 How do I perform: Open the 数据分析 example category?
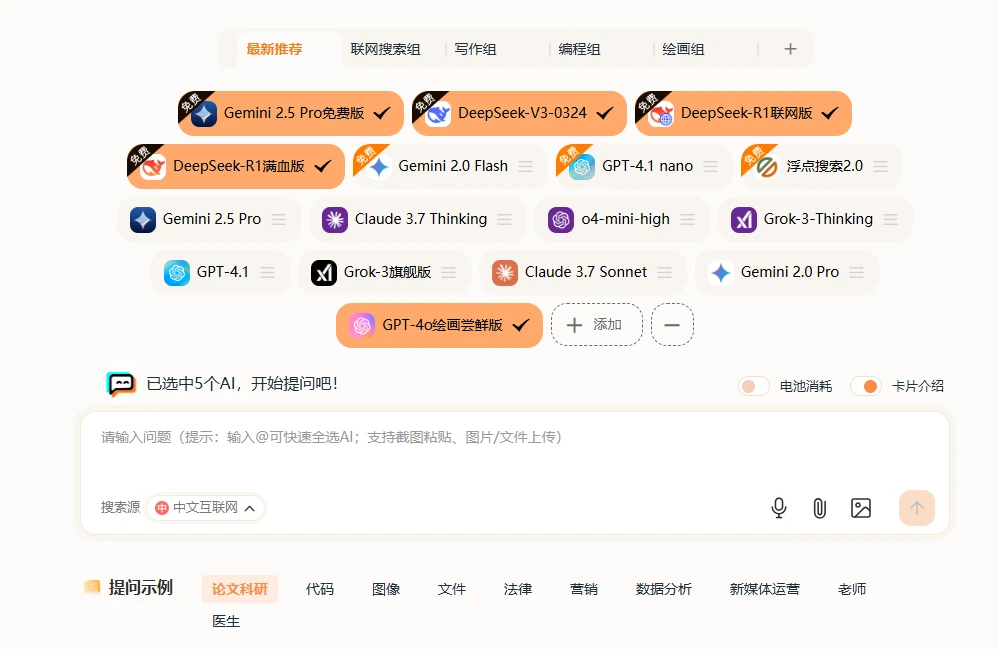click(663, 589)
